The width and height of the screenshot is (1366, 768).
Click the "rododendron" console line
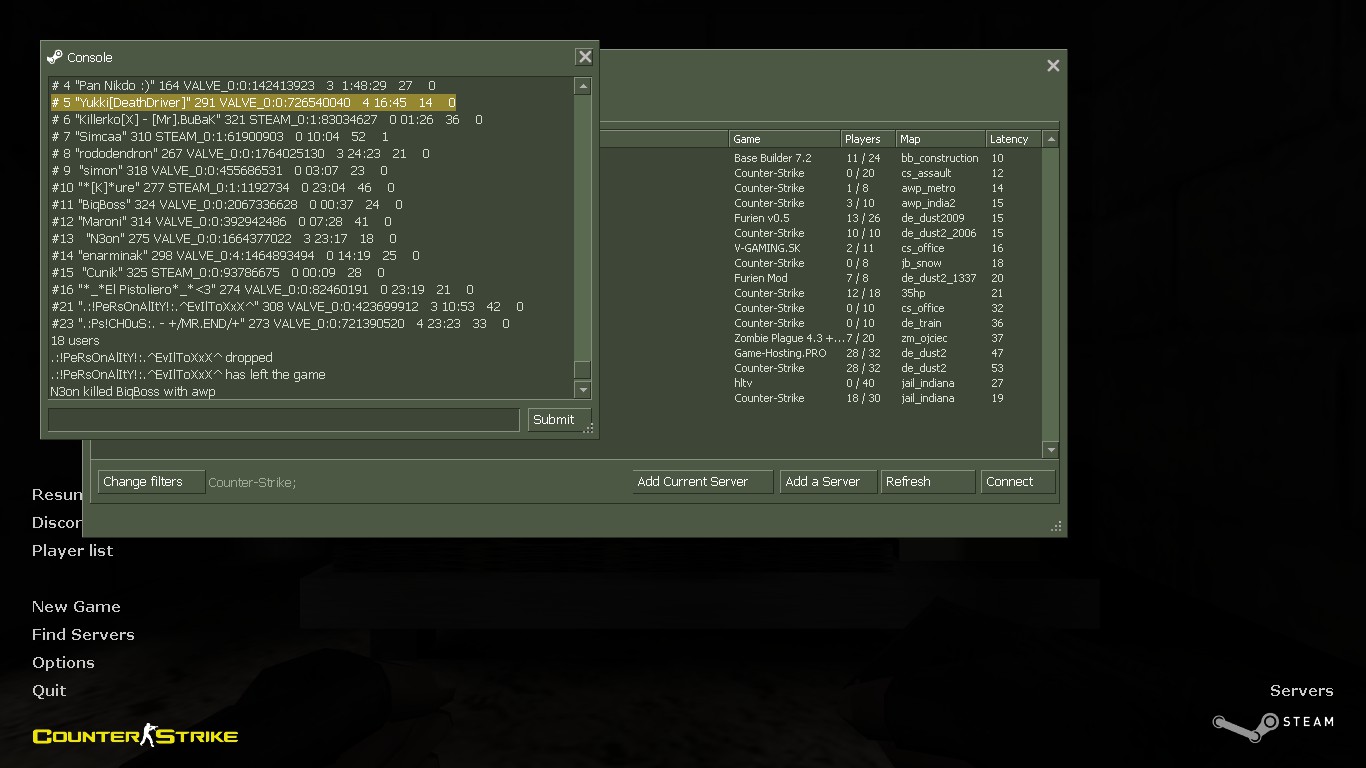241,154
